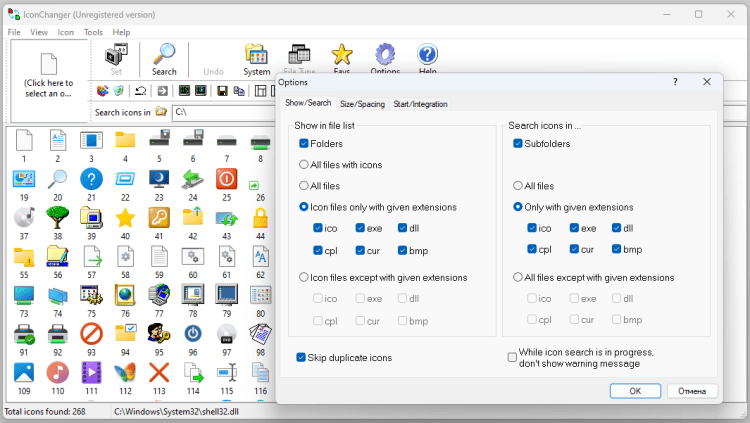Click the floppy disk save icon
750x423 pixels.
(222, 90)
